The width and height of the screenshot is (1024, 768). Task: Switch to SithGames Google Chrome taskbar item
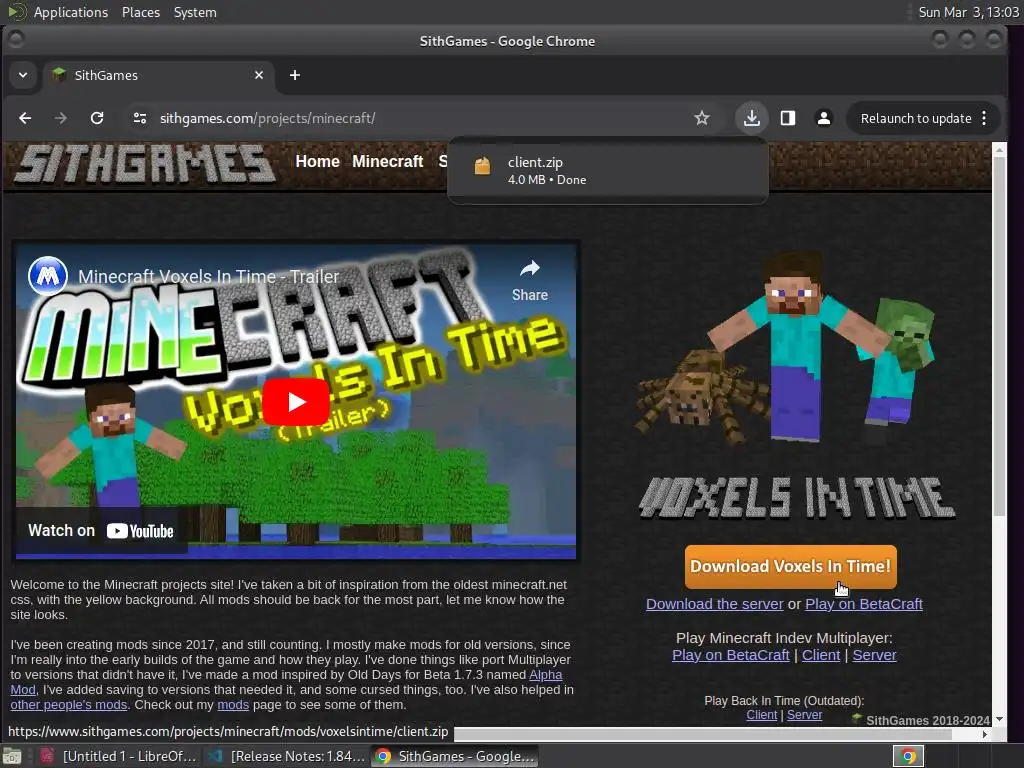pyautogui.click(x=455, y=756)
